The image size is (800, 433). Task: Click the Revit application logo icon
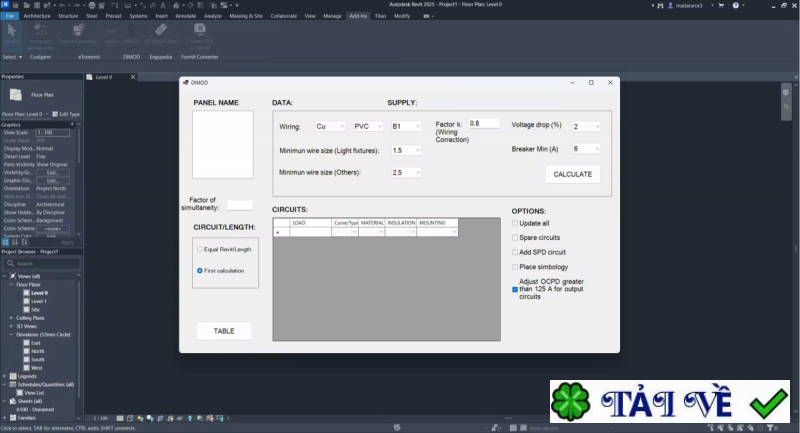point(6,5)
